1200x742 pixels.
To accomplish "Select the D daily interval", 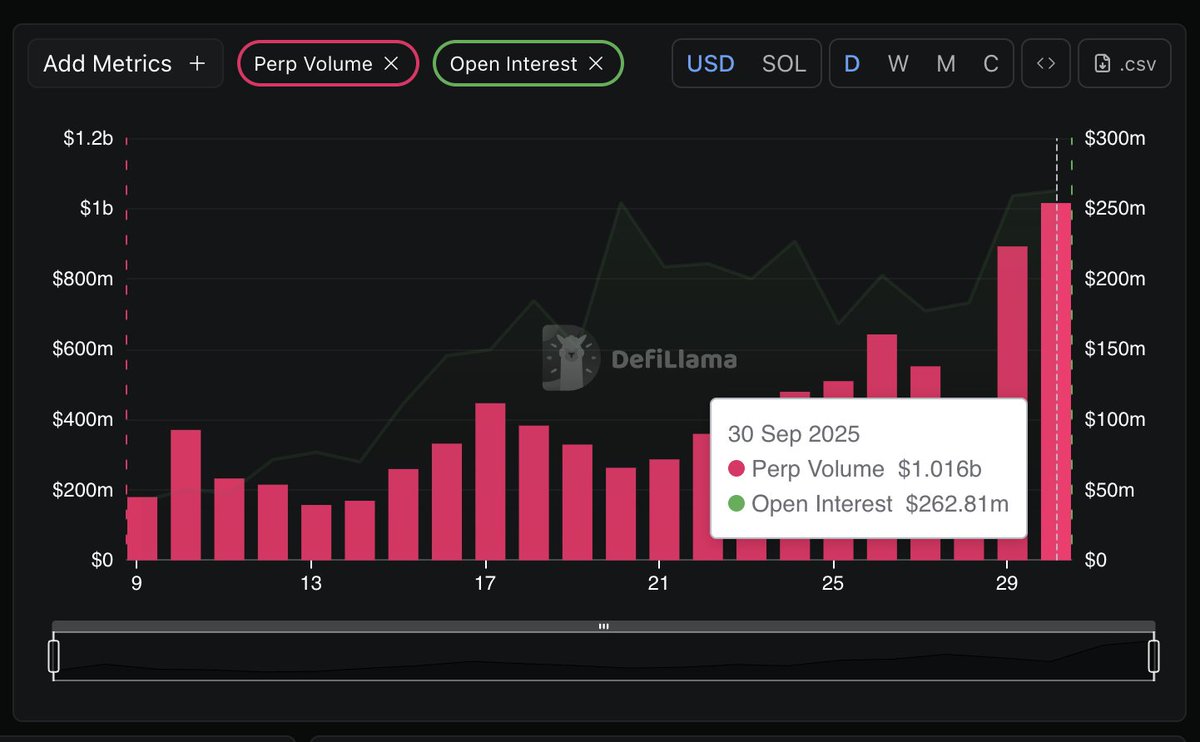I will [x=851, y=63].
